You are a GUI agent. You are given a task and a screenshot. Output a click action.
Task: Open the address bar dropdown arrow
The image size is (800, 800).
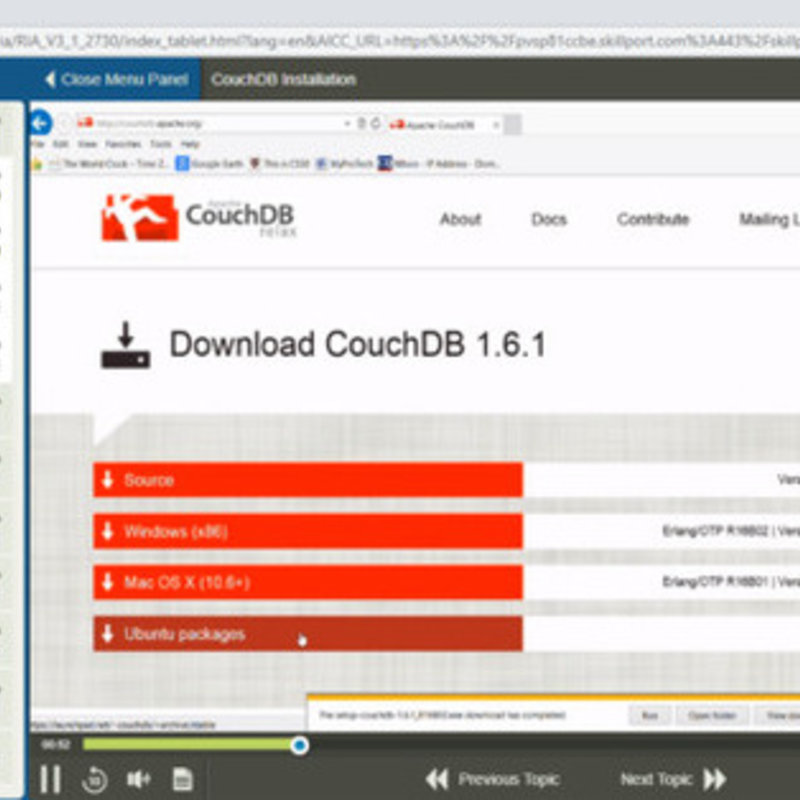tap(347, 123)
